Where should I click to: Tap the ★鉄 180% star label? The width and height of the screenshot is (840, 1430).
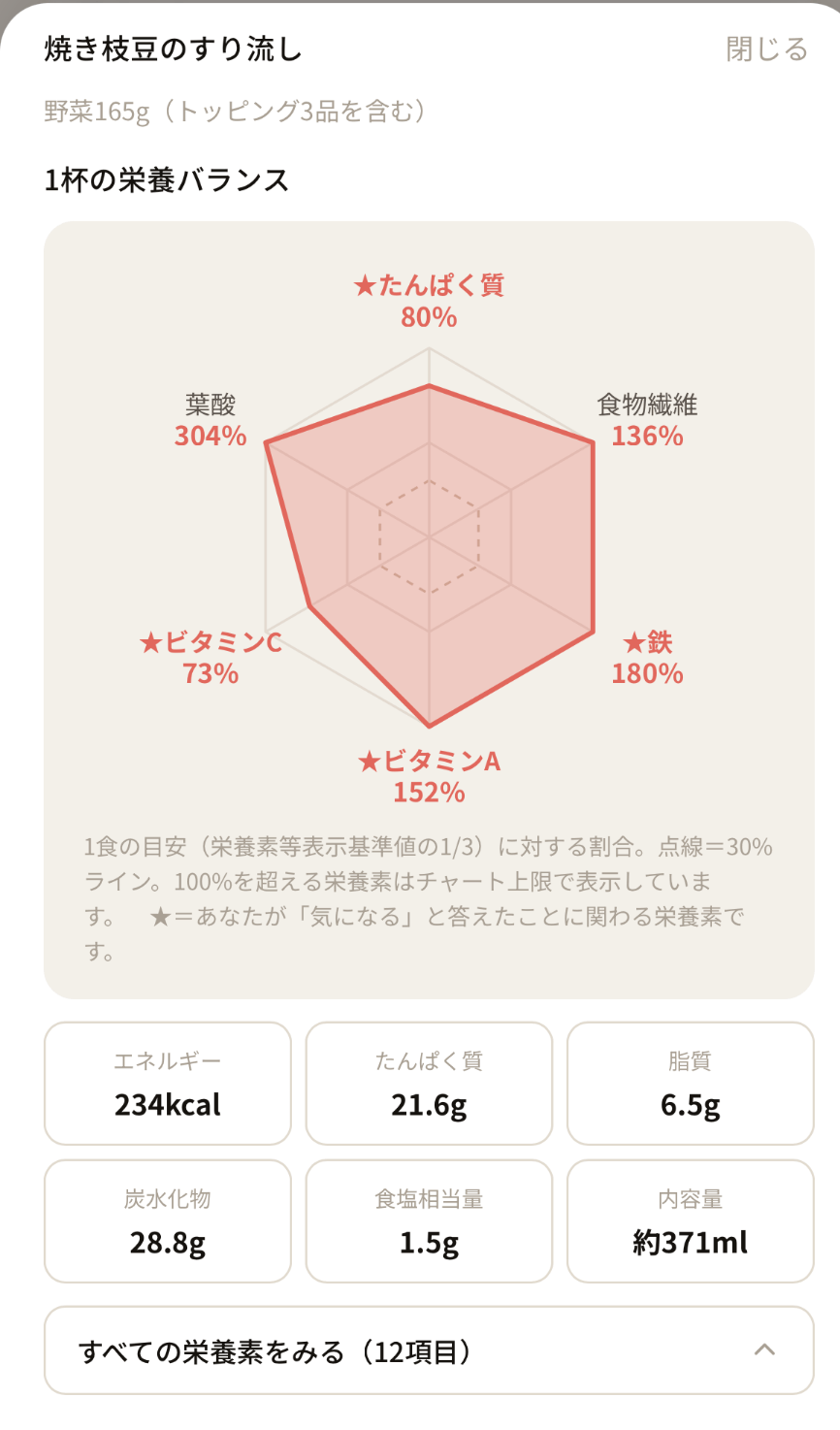pos(647,658)
